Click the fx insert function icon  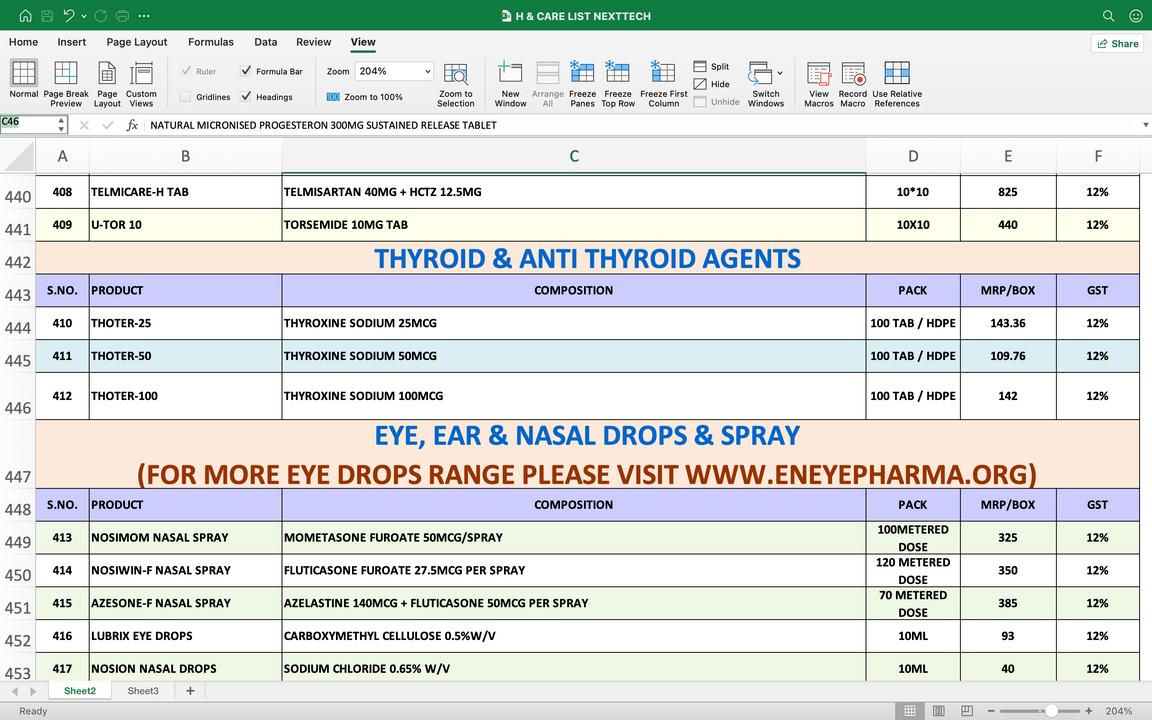[x=132, y=125]
